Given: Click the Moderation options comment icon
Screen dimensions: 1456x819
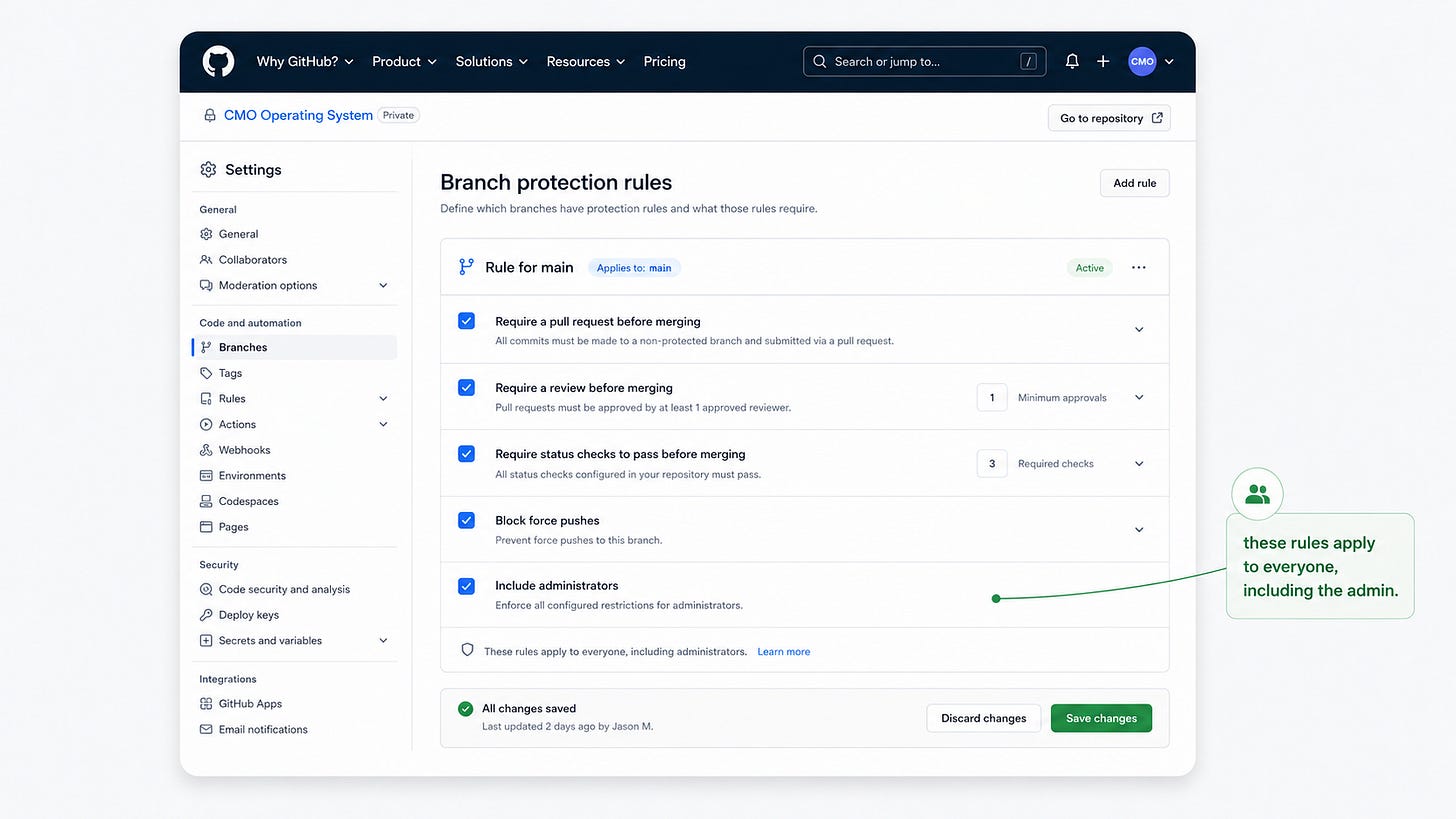Looking at the screenshot, I should click(x=206, y=285).
